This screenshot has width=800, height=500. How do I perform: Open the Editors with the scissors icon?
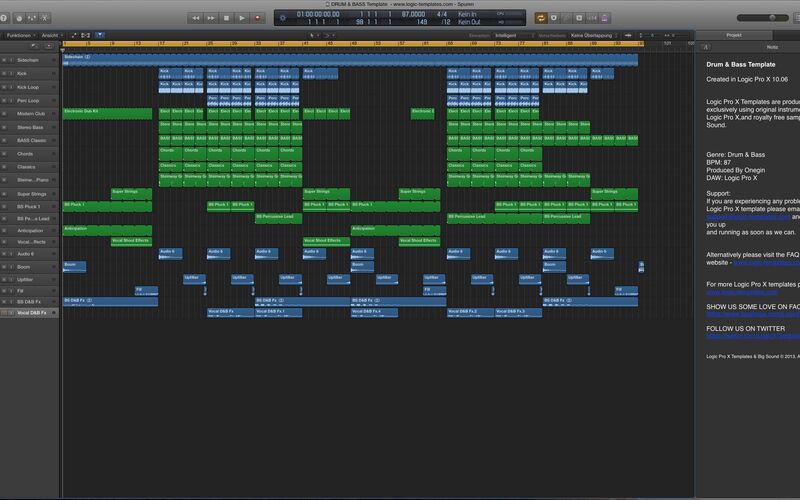[x=45, y=18]
